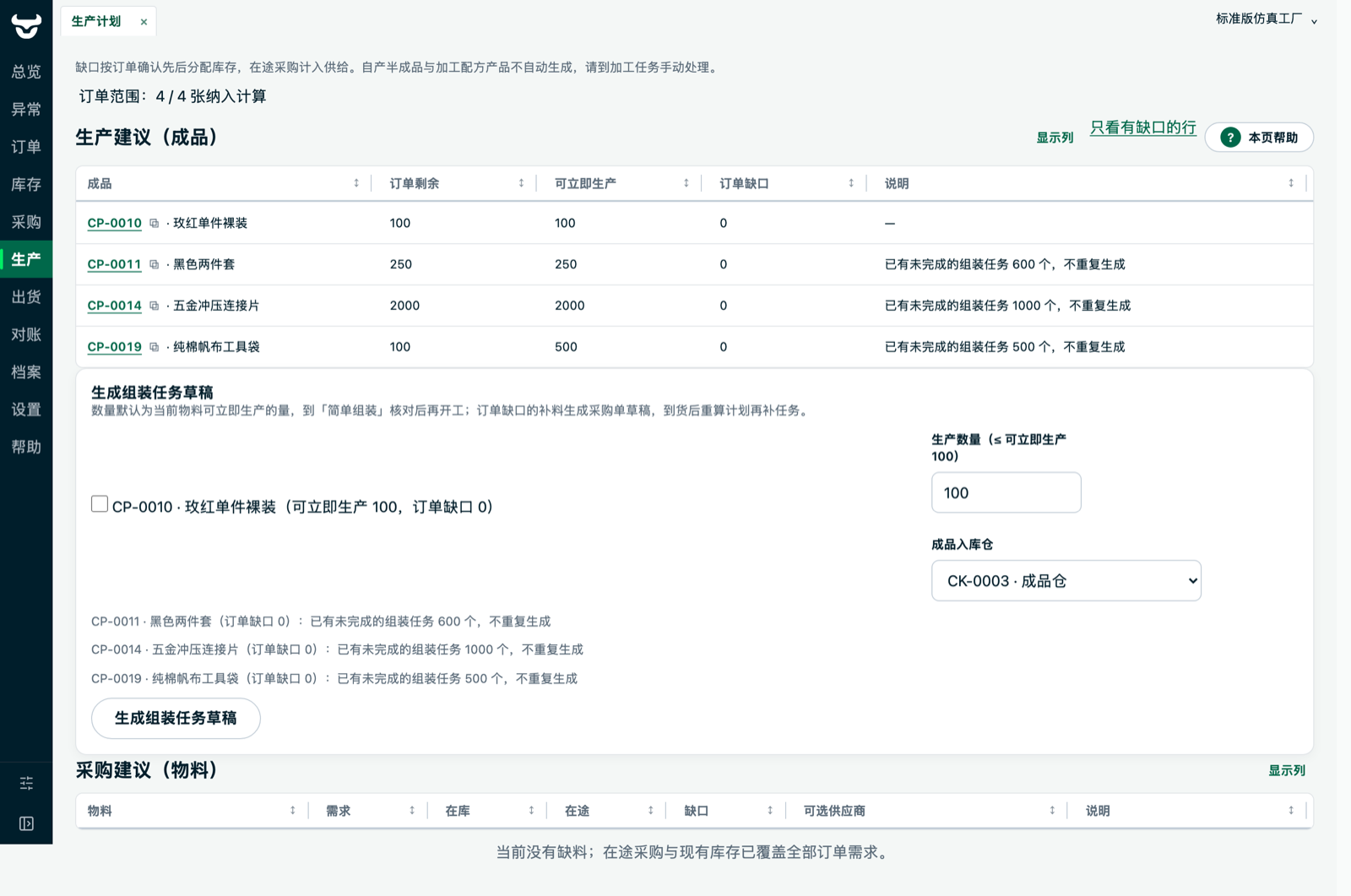Viewport: 1351px width, 896px height.
Task: Sort by 订单缺口 column arrows
Action: [x=850, y=183]
